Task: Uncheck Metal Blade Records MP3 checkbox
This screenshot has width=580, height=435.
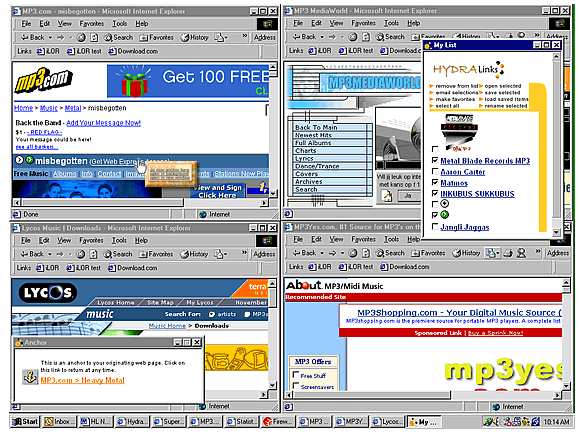Action: click(435, 160)
